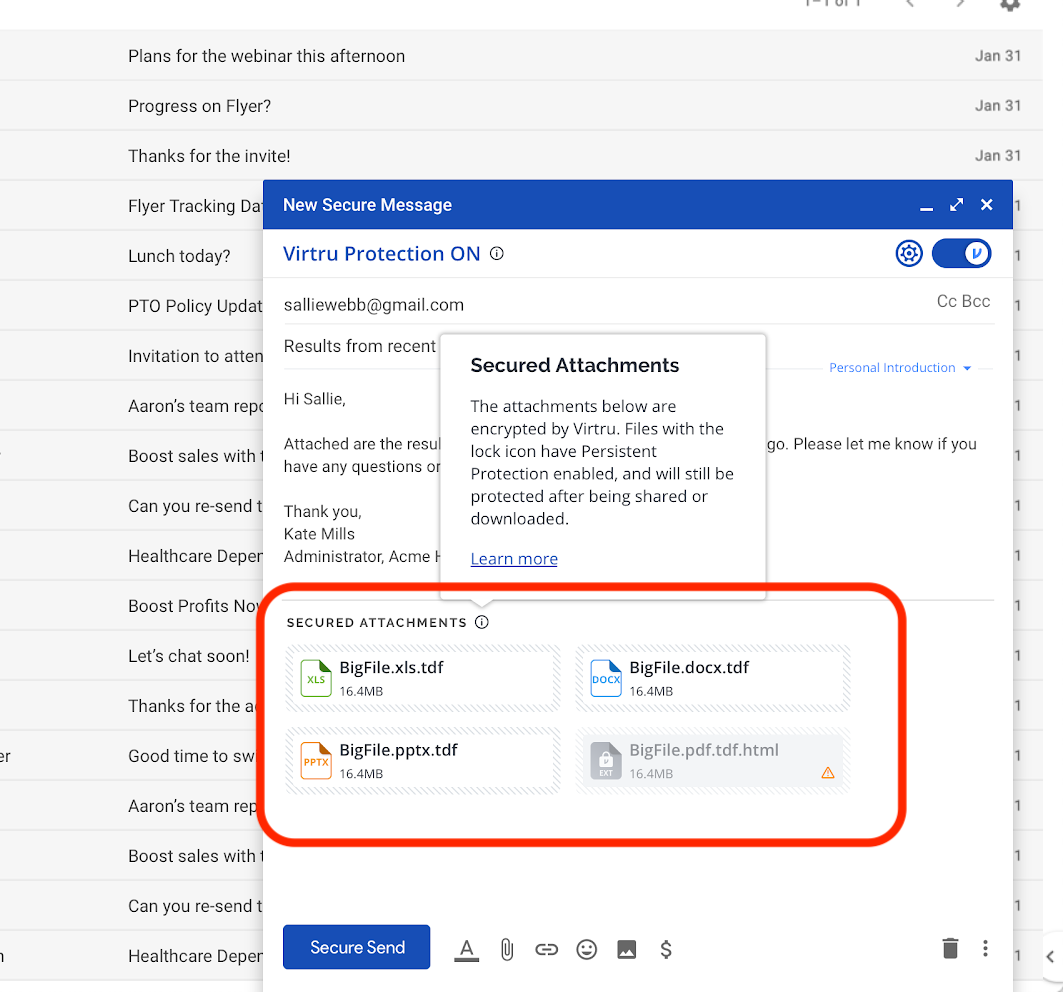Select BigFile.xls.tdf attachment

coord(423,678)
